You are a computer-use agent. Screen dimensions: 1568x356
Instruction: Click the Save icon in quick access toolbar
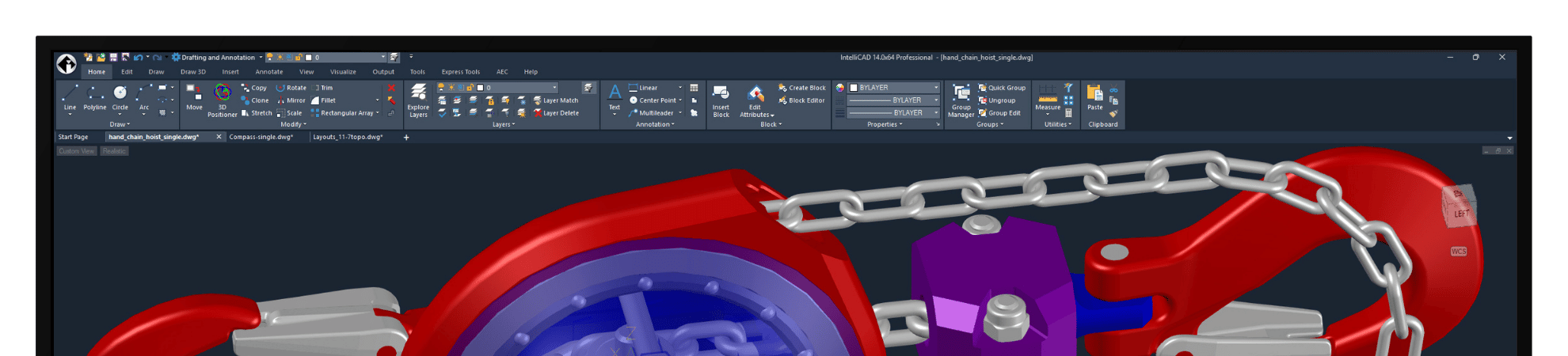113,57
